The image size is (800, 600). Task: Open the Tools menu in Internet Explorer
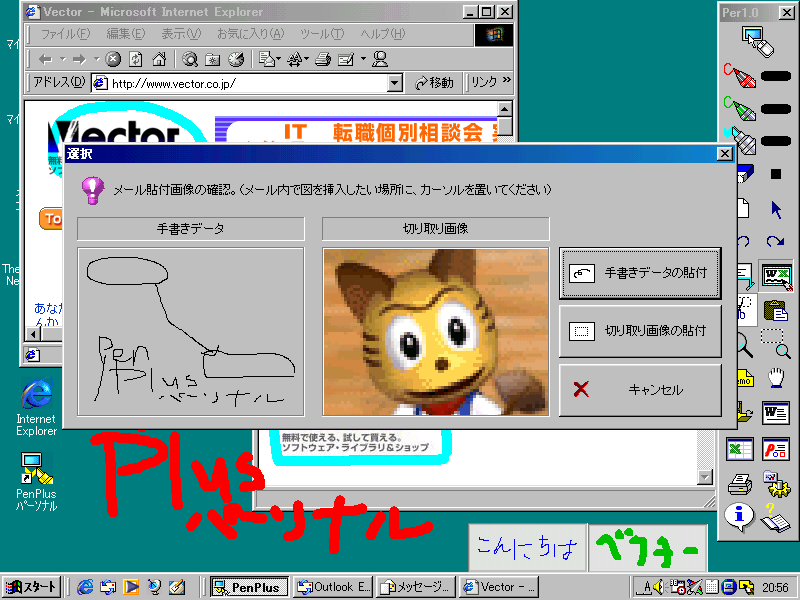[x=322, y=34]
